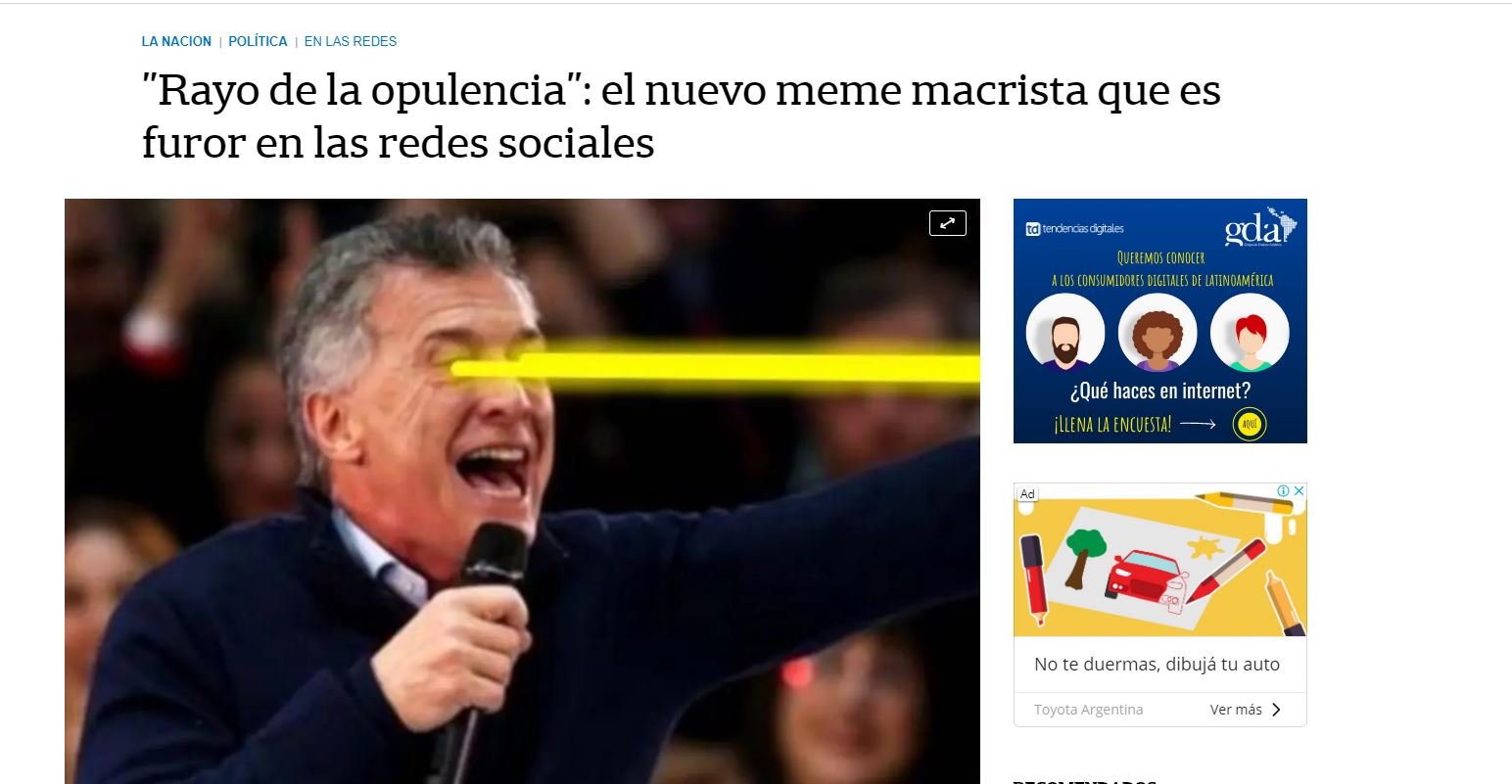Open the LA NACION breadcrumb link

click(x=176, y=41)
